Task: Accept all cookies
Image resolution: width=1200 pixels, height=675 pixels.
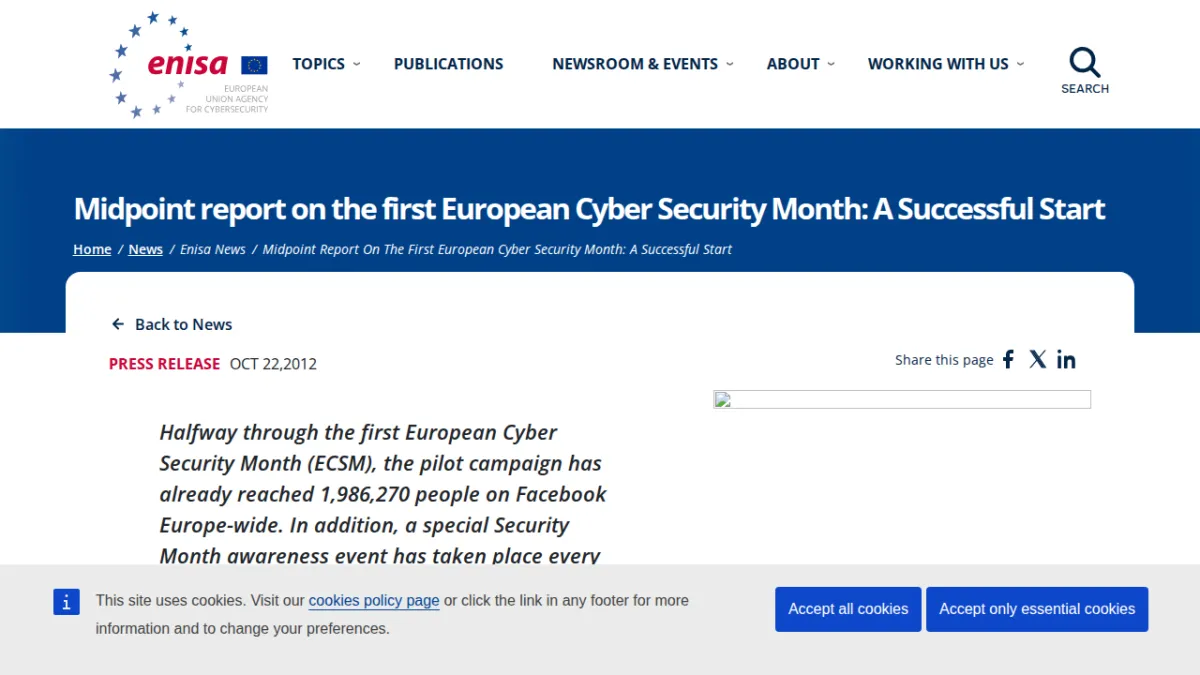Action: point(848,609)
